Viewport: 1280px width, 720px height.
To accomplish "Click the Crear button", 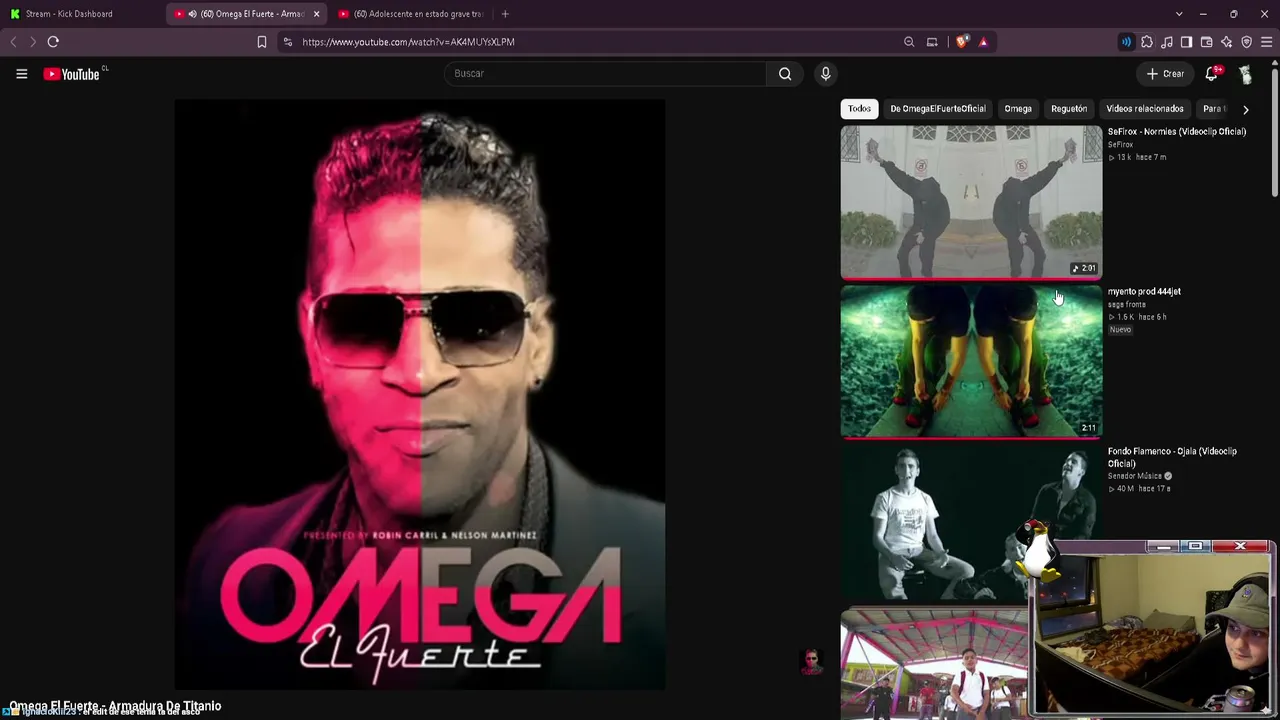I will 1165,73.
